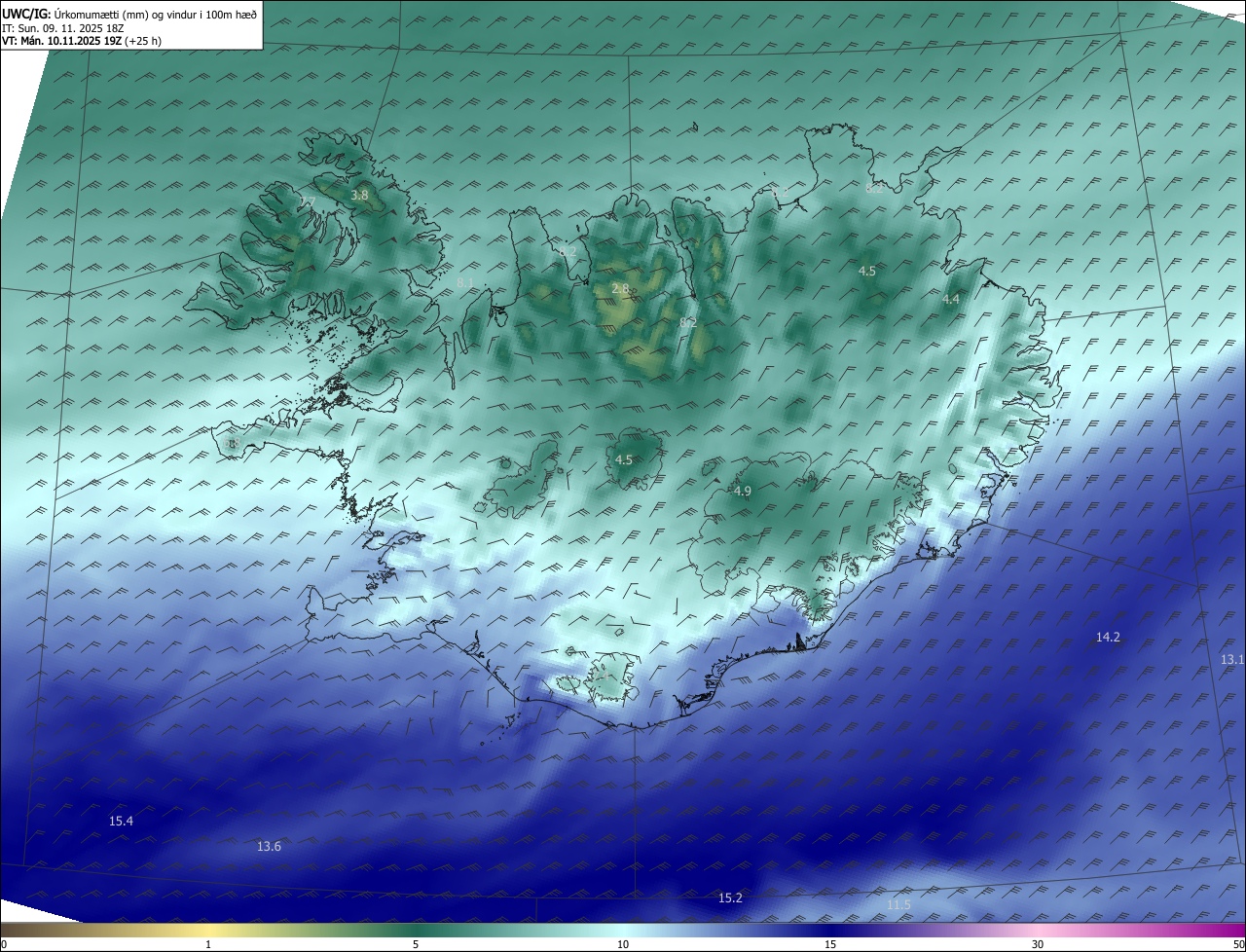Click the 15.4 value over the sea
The image size is (1246, 952).
click(121, 821)
